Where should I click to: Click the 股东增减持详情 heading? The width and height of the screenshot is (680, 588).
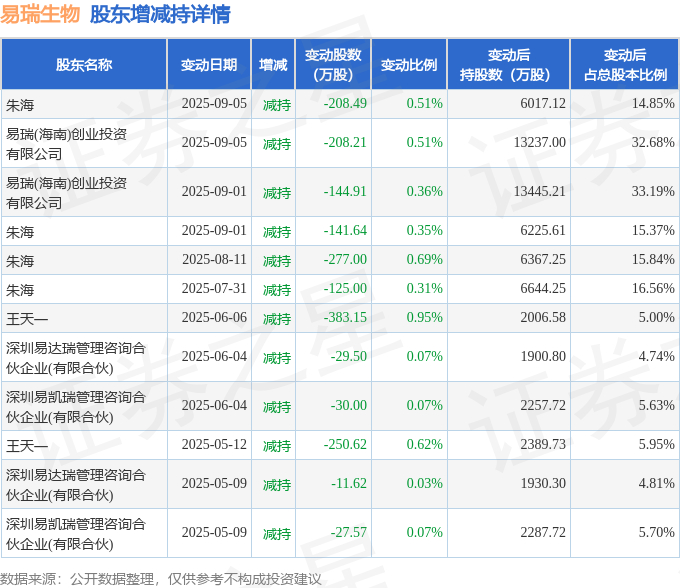[160, 14]
